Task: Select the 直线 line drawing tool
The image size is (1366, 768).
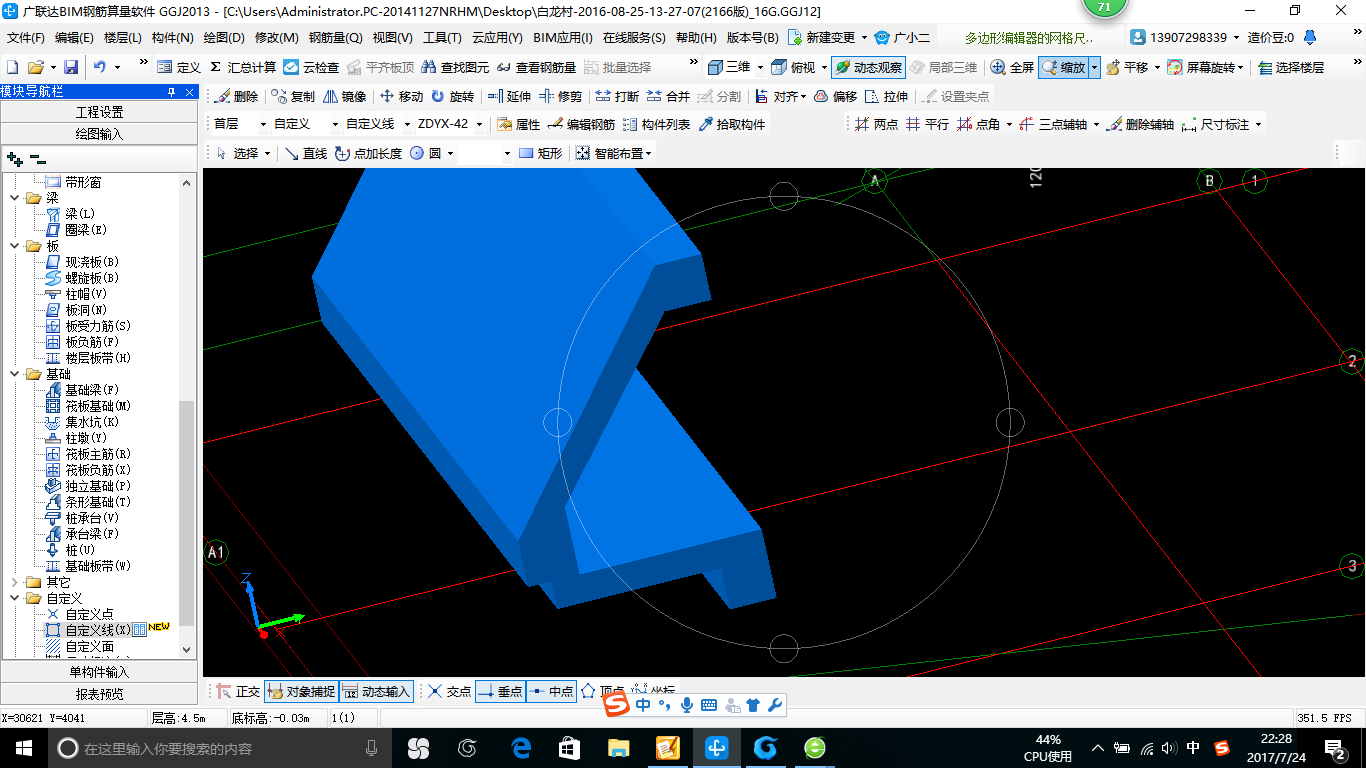Action: coord(305,153)
